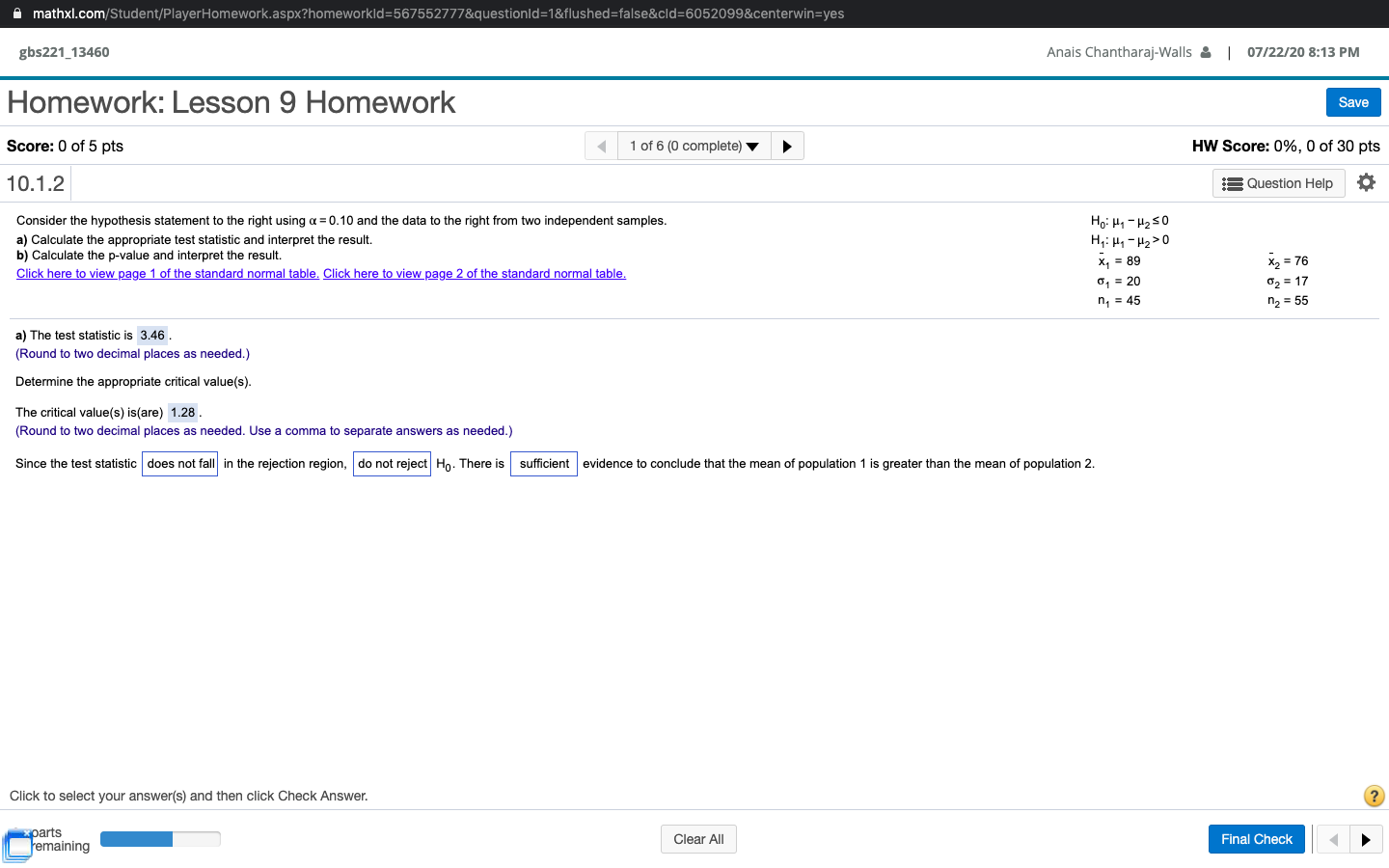Open the 'does not fall' answer selector
This screenshot has width=1389, height=868.
[179, 464]
